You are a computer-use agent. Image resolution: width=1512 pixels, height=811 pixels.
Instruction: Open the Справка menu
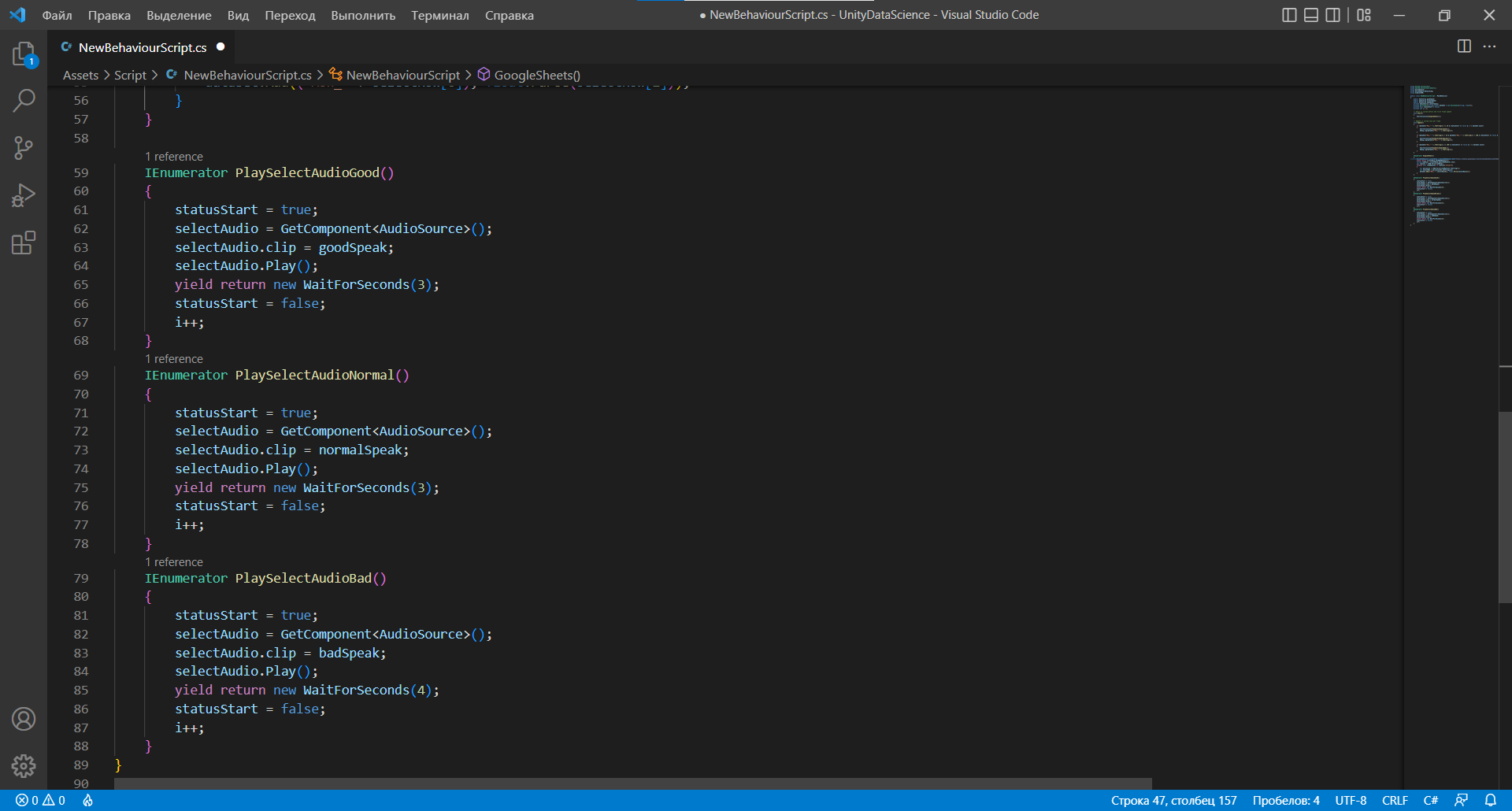click(x=509, y=15)
